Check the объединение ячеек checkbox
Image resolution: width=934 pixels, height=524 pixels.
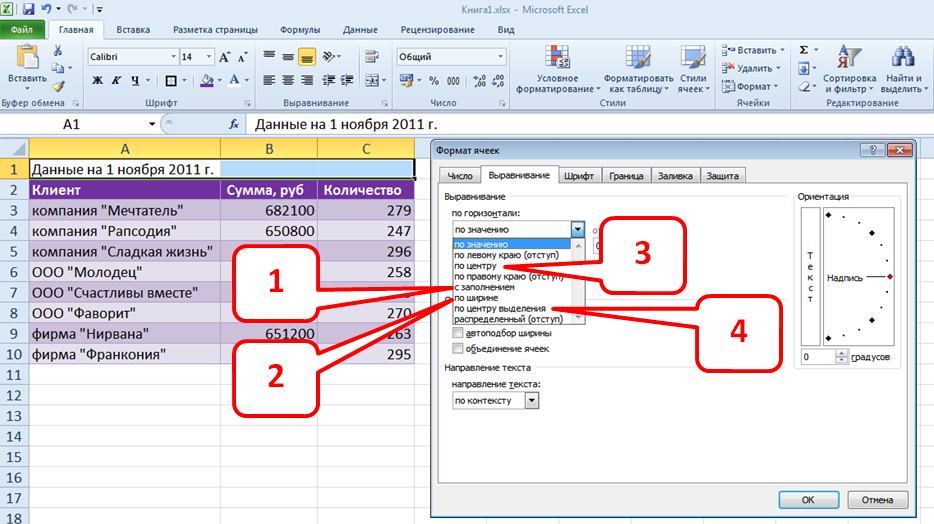(459, 348)
